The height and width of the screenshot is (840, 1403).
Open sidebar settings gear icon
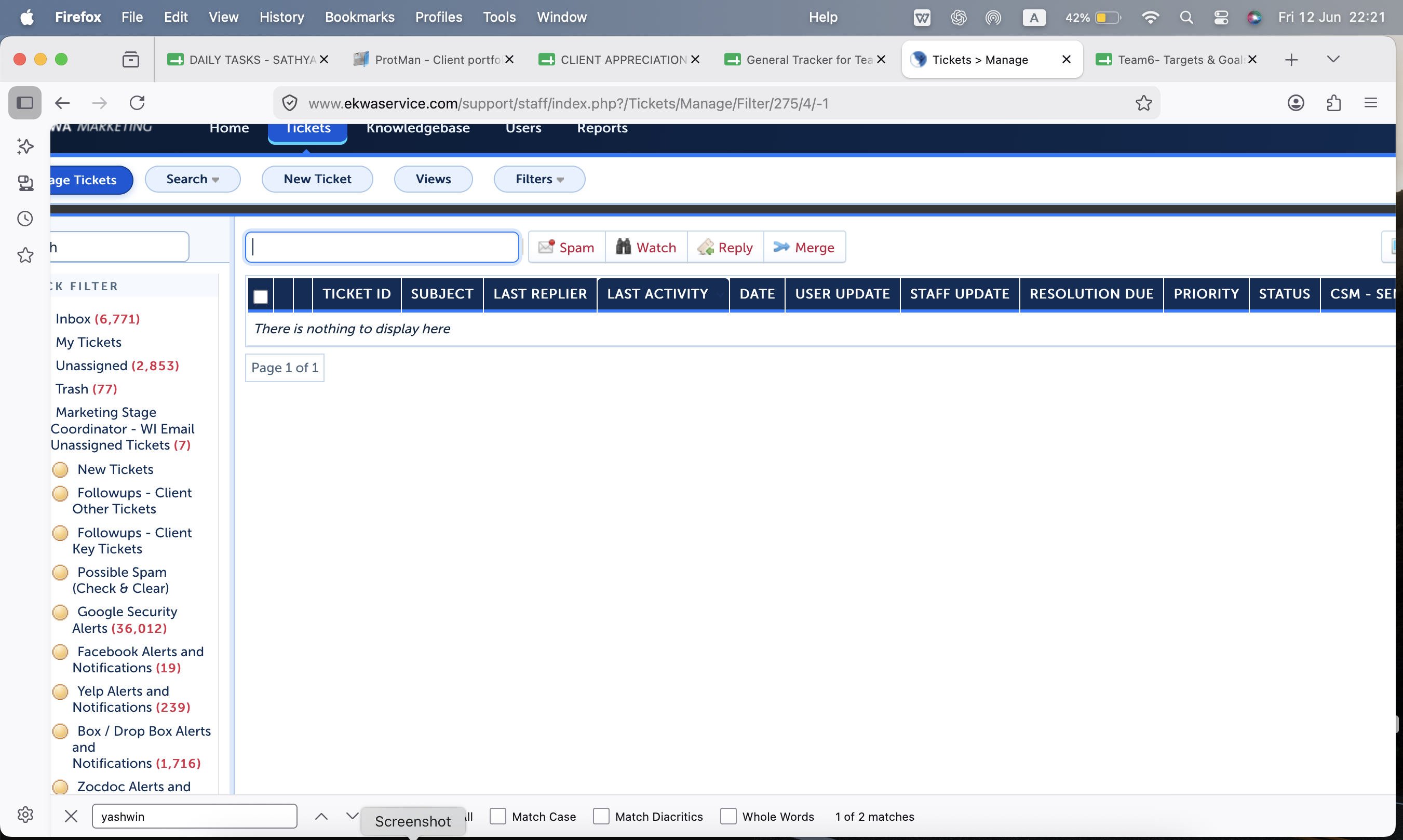click(25, 815)
